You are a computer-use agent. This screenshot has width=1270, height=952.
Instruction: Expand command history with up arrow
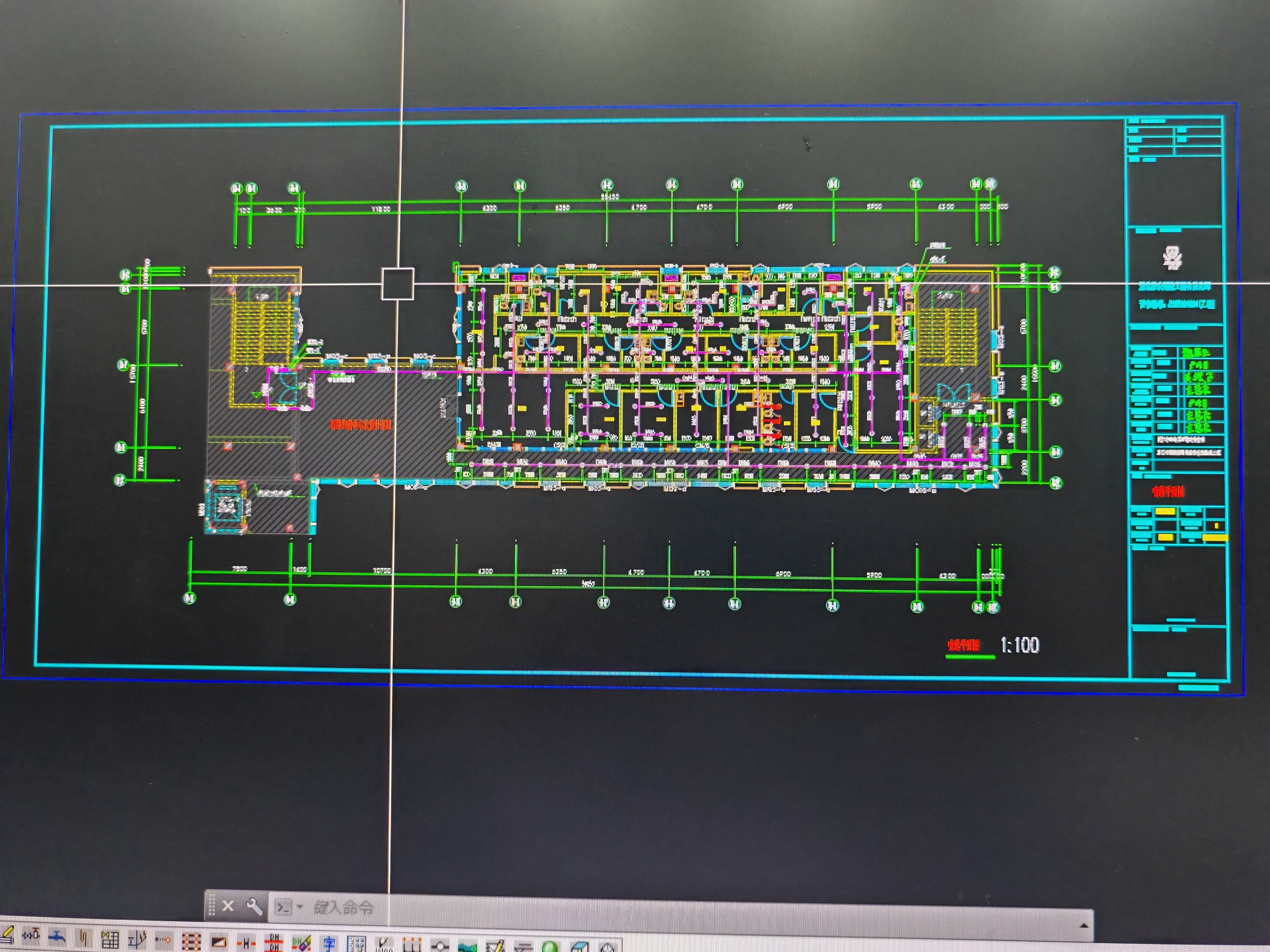(1083, 926)
